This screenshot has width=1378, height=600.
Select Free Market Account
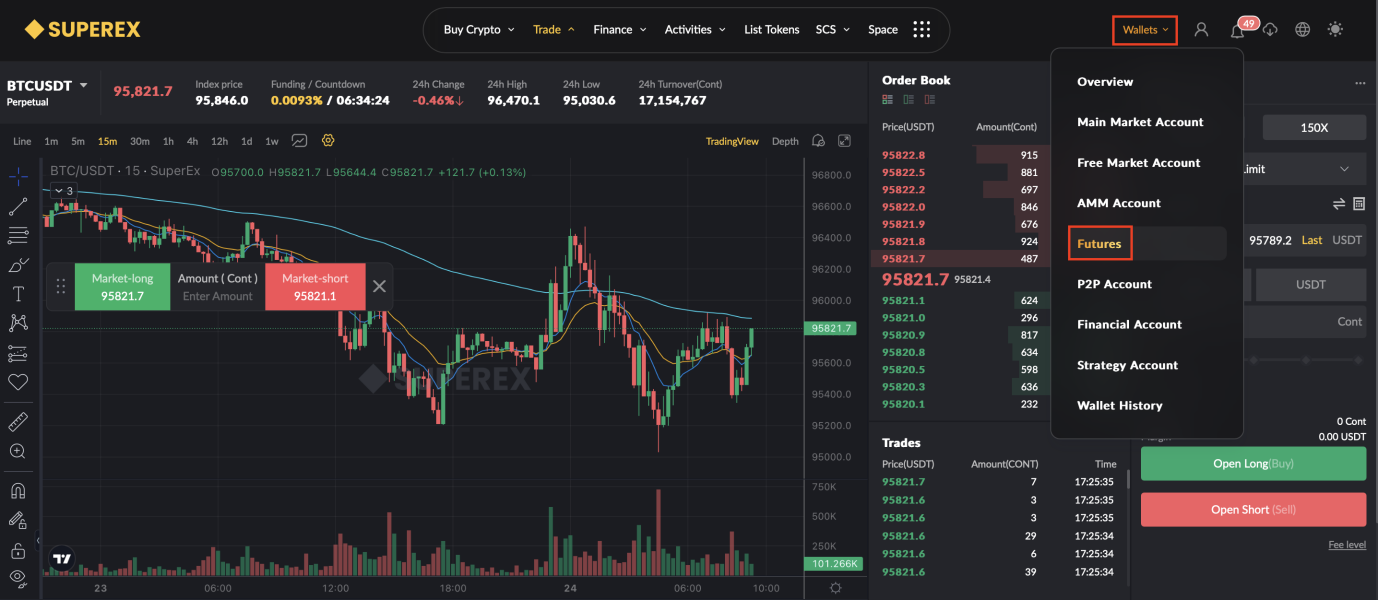coord(1138,163)
